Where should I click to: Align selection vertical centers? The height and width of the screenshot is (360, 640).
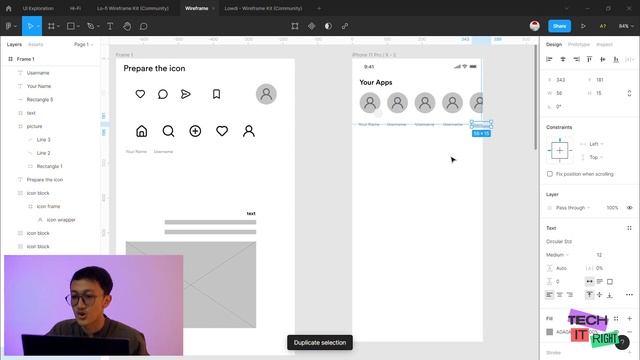click(602, 59)
